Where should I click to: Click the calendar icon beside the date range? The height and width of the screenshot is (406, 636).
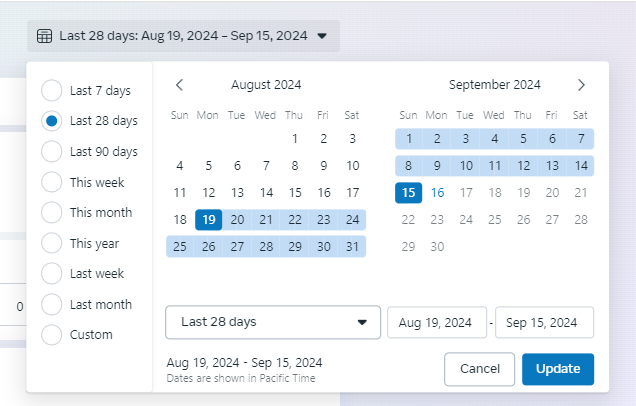point(44,36)
